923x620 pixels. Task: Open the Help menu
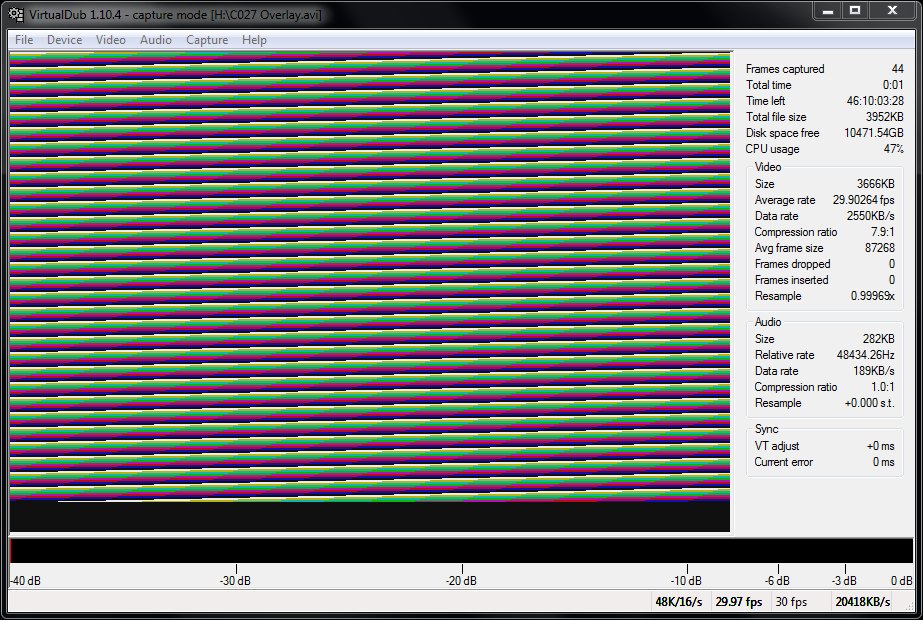pos(254,40)
